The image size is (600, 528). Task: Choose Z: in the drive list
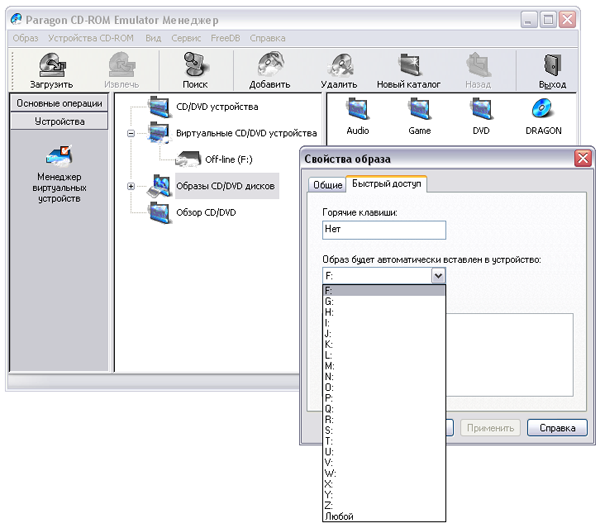pos(384,505)
